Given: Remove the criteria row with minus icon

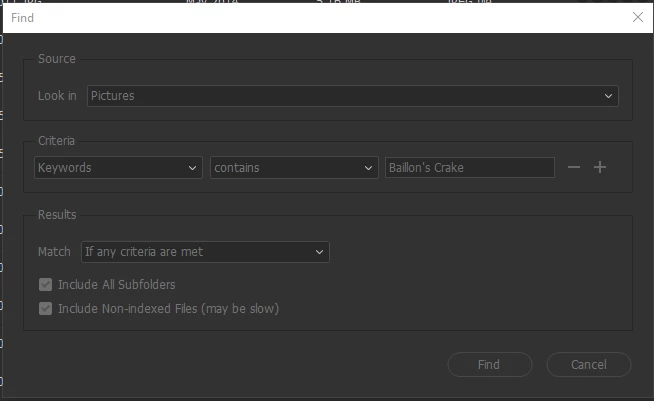Looking at the screenshot, I should 574,167.
